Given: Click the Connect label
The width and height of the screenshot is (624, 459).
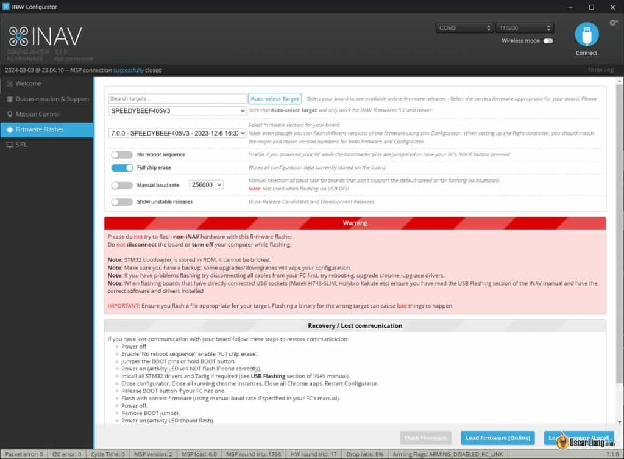Looking at the screenshot, I should pos(587,53).
